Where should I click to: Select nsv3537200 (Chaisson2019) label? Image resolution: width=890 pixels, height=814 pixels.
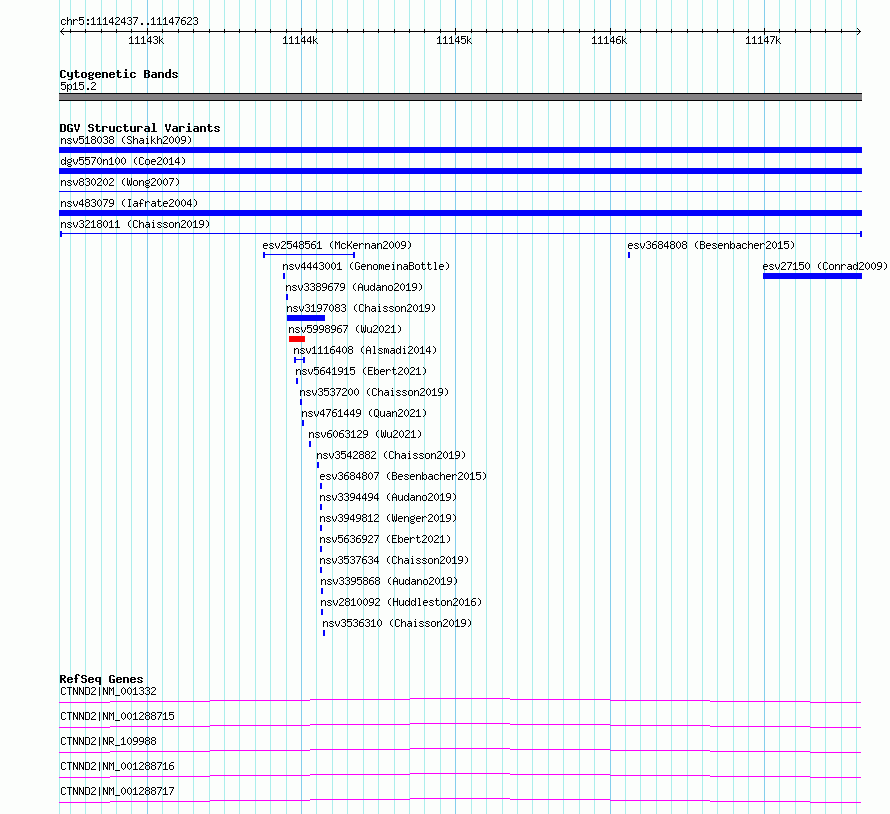pos(374,392)
